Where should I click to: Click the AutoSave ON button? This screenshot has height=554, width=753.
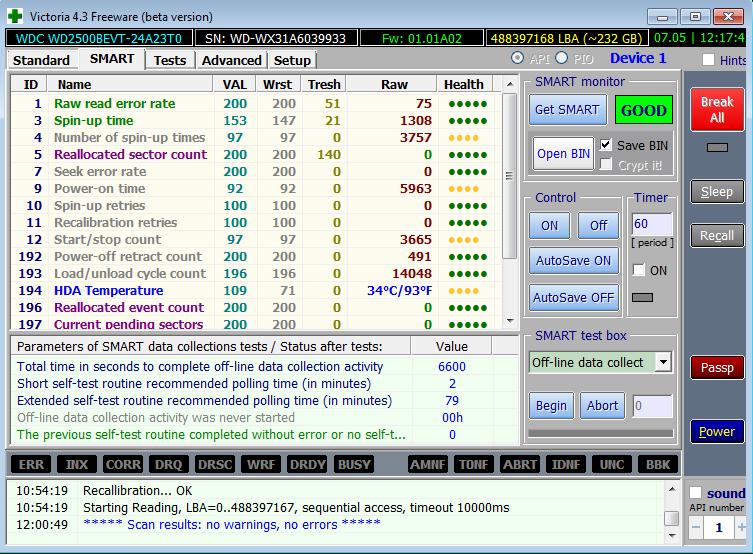[x=573, y=261]
